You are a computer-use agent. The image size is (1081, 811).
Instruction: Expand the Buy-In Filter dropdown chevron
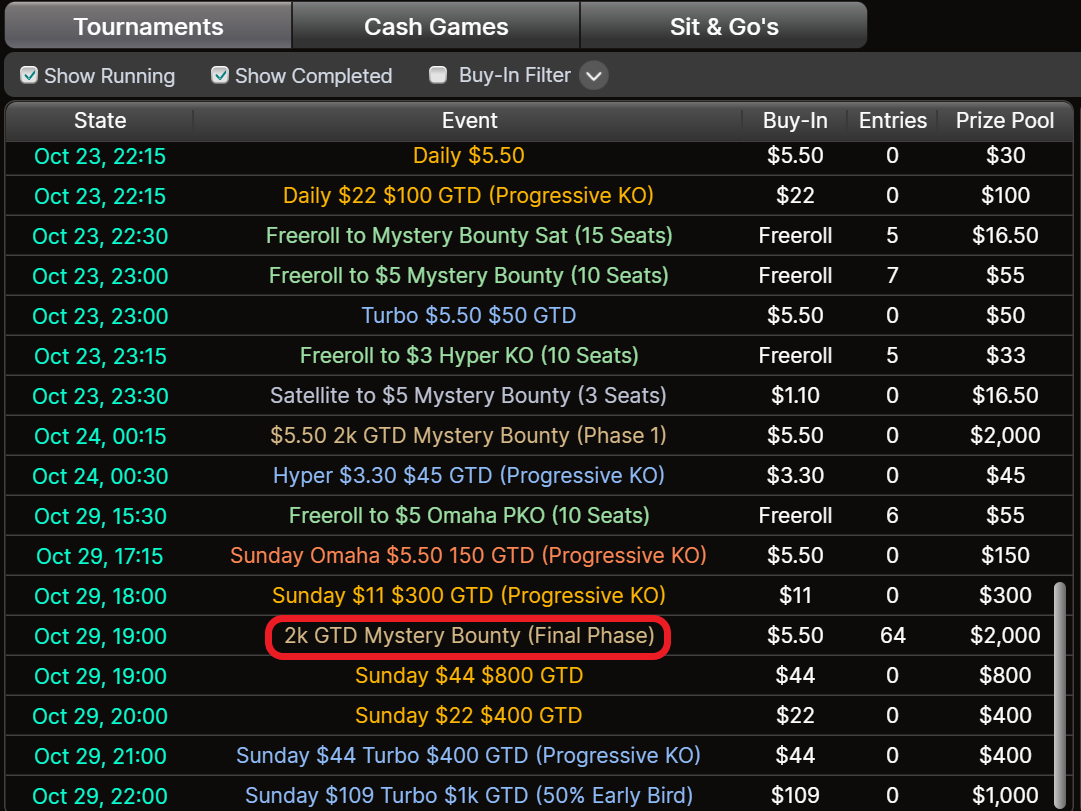[x=594, y=75]
